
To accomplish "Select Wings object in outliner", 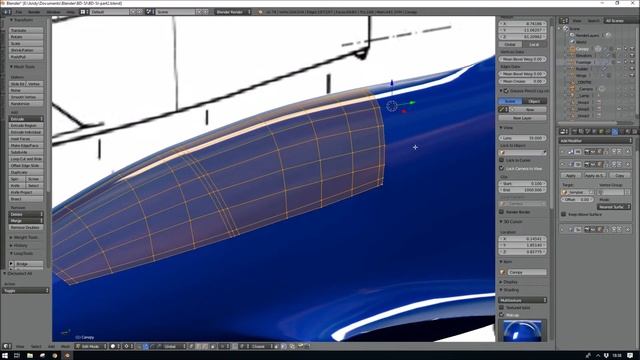I will (x=581, y=76).
